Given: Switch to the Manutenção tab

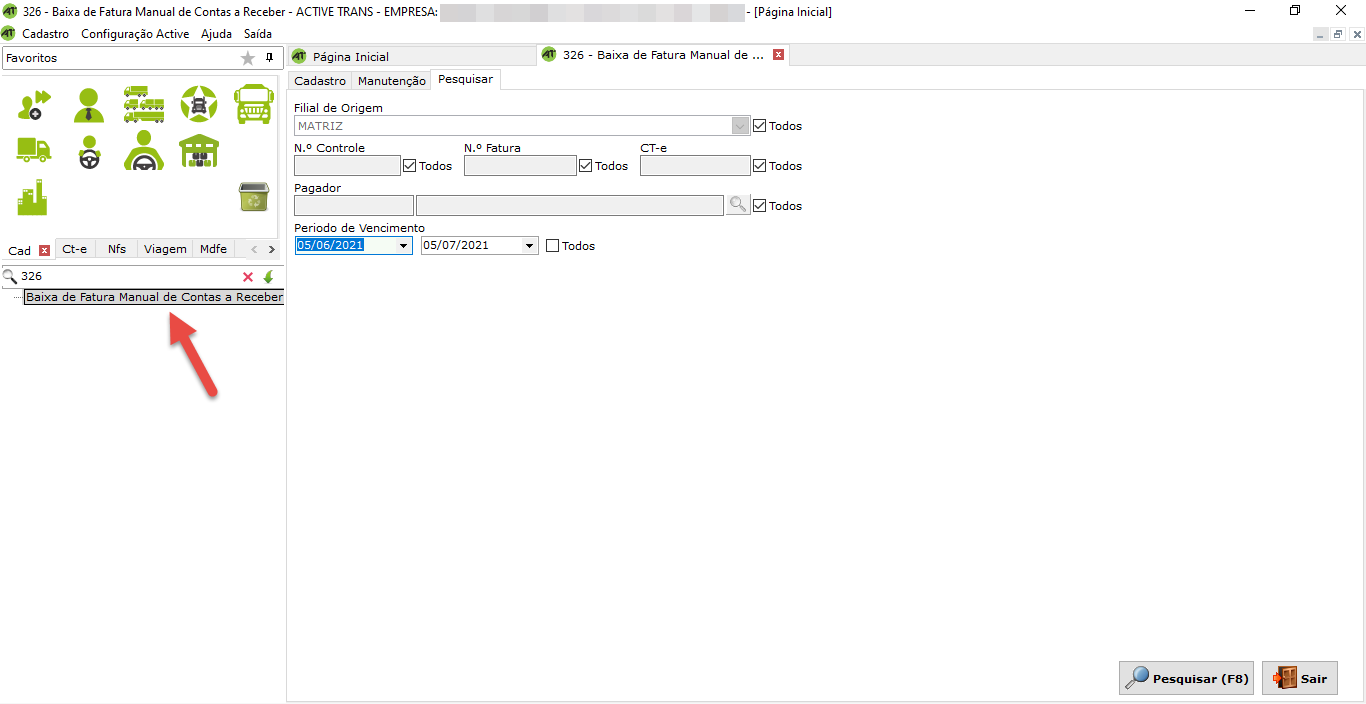Looking at the screenshot, I should [391, 81].
